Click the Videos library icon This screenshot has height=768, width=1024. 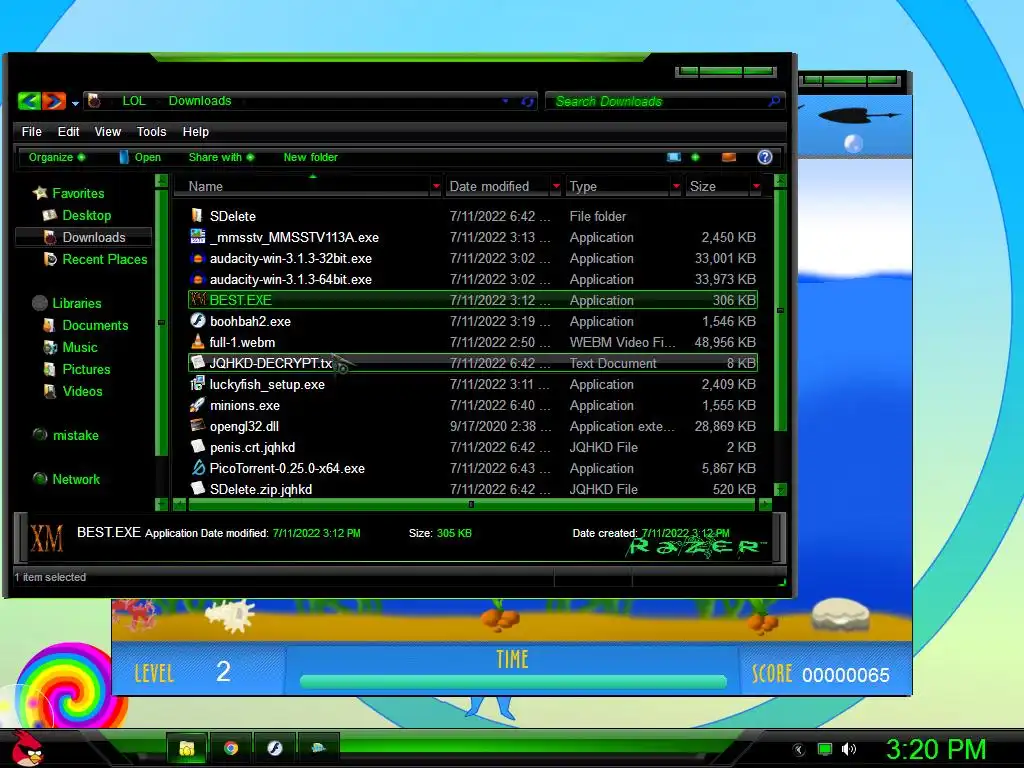[x=50, y=391]
